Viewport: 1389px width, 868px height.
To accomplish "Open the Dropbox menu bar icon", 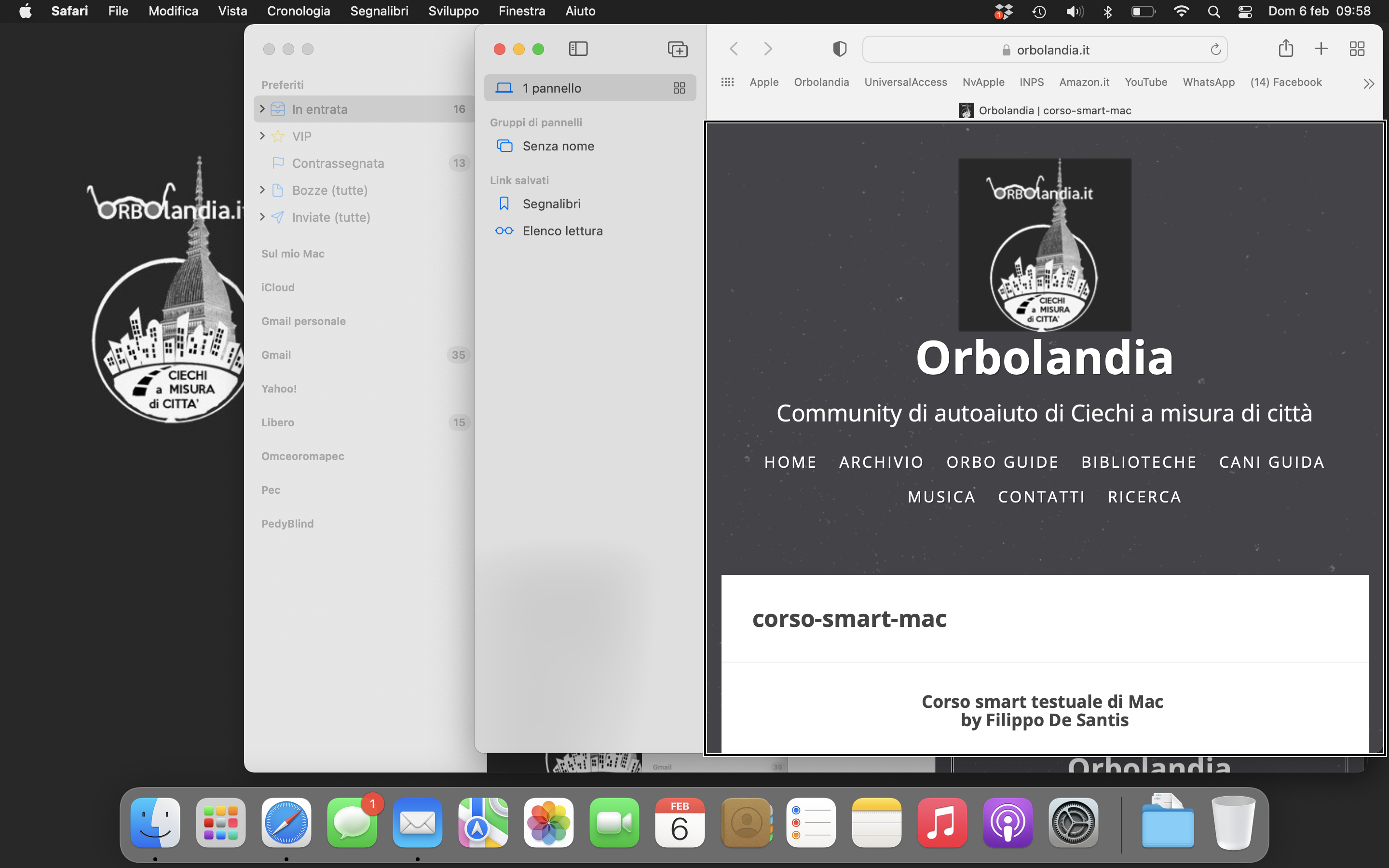I will tap(1003, 11).
